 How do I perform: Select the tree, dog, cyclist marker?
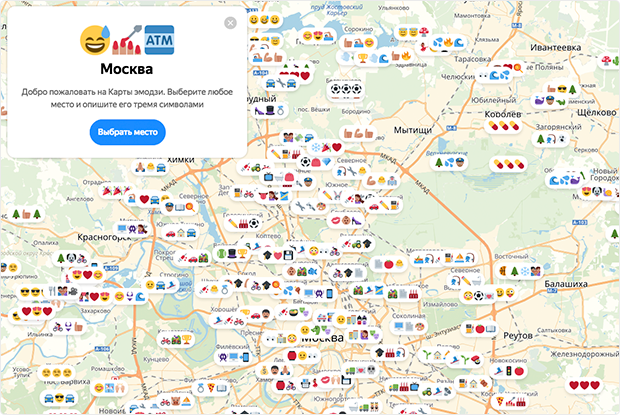[72, 258]
